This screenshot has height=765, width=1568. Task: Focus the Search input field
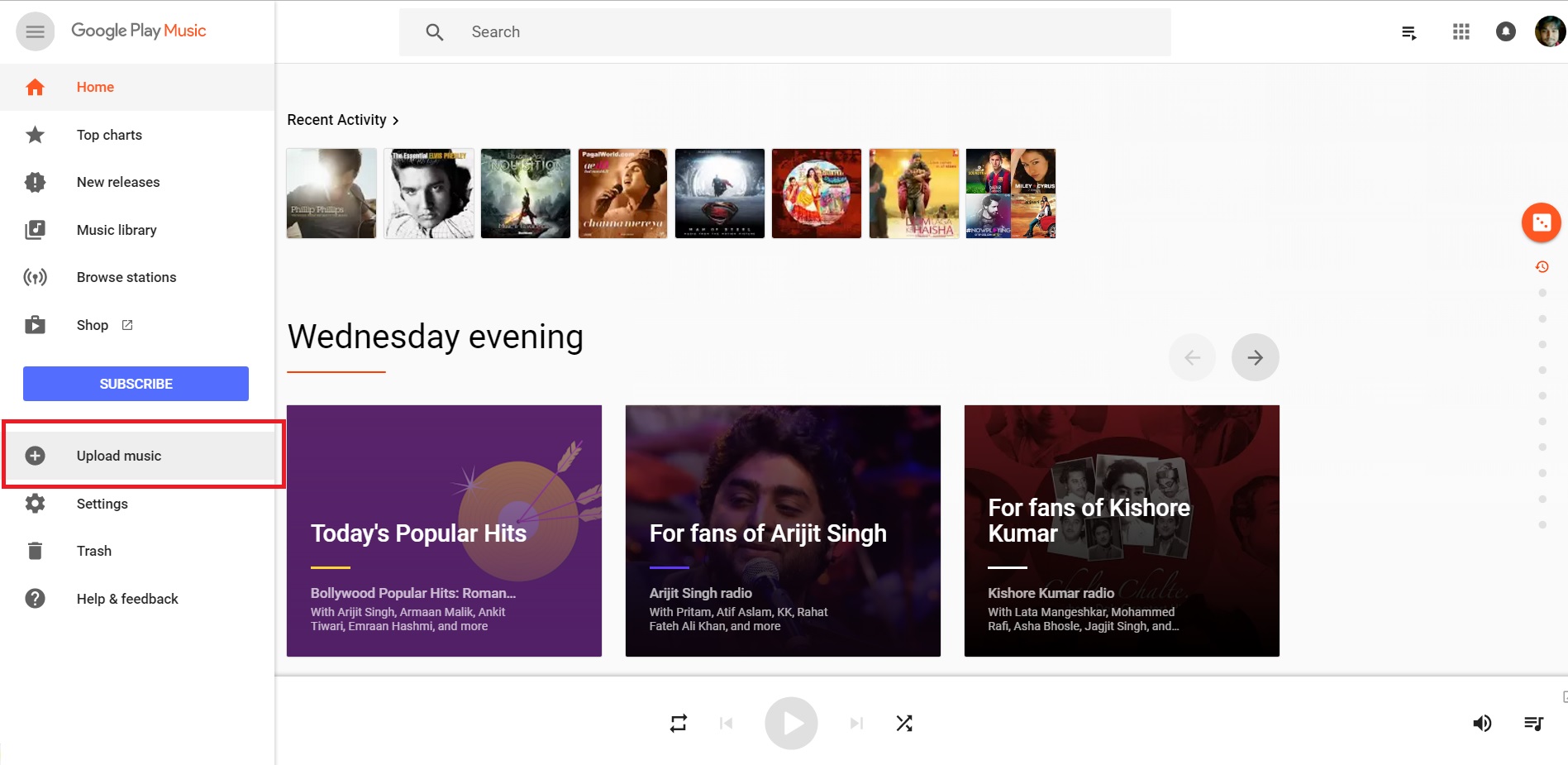784,32
